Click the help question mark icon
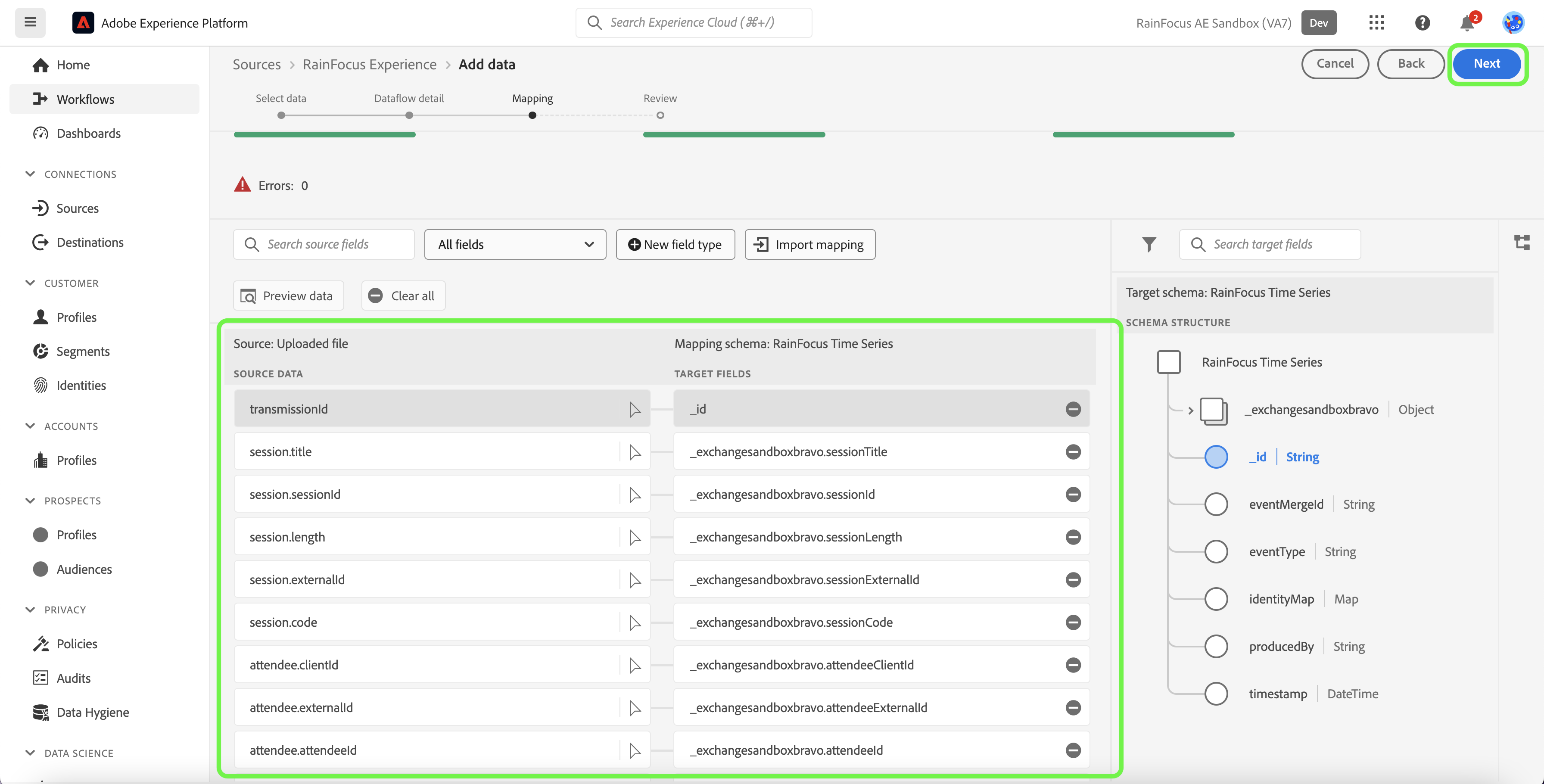Image resolution: width=1544 pixels, height=784 pixels. 1423,23
